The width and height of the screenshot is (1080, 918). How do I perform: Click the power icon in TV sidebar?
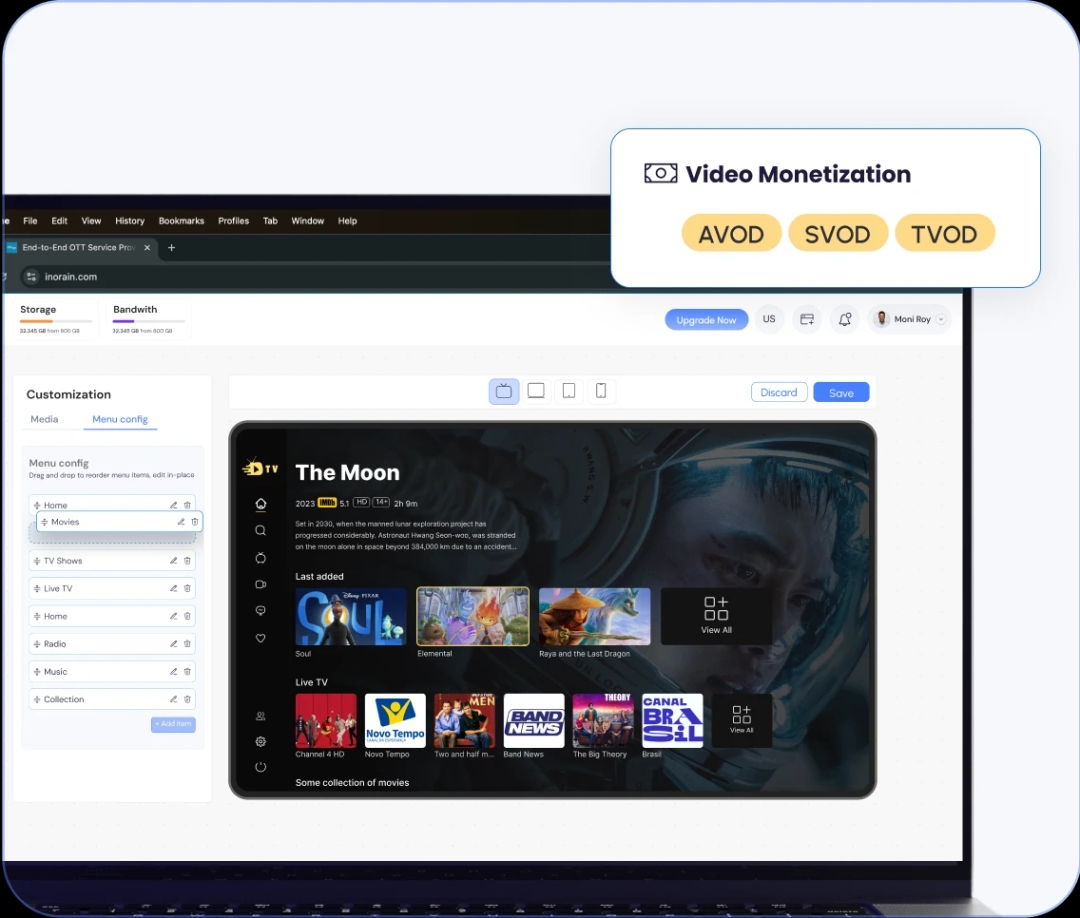tap(261, 767)
